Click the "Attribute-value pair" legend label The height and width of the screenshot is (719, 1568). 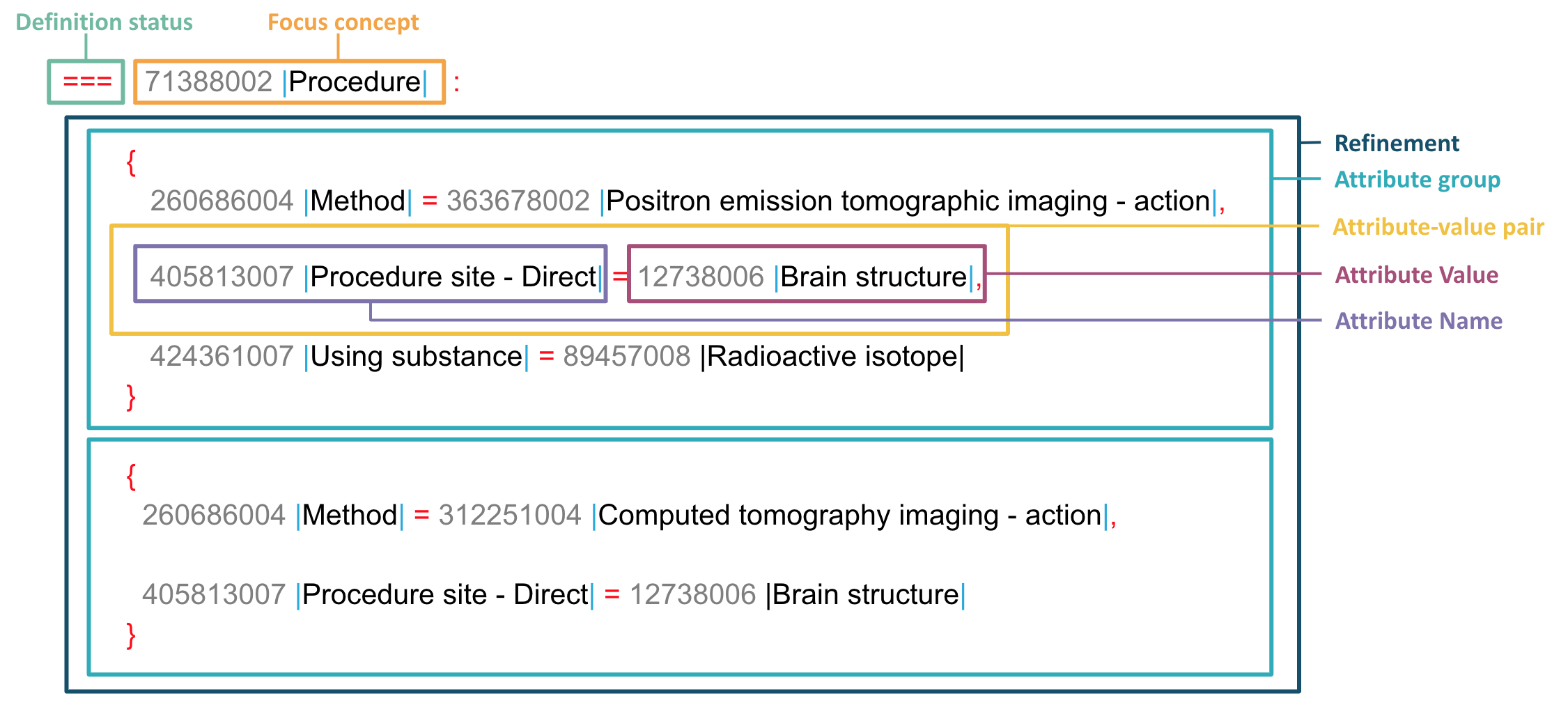click(x=1438, y=227)
